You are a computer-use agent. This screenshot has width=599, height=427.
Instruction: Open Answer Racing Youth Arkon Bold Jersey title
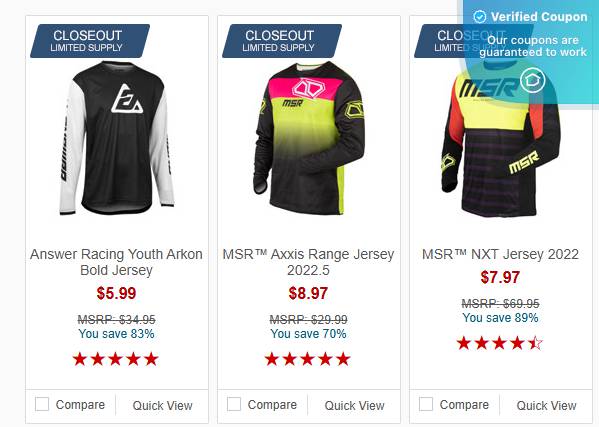(117, 262)
